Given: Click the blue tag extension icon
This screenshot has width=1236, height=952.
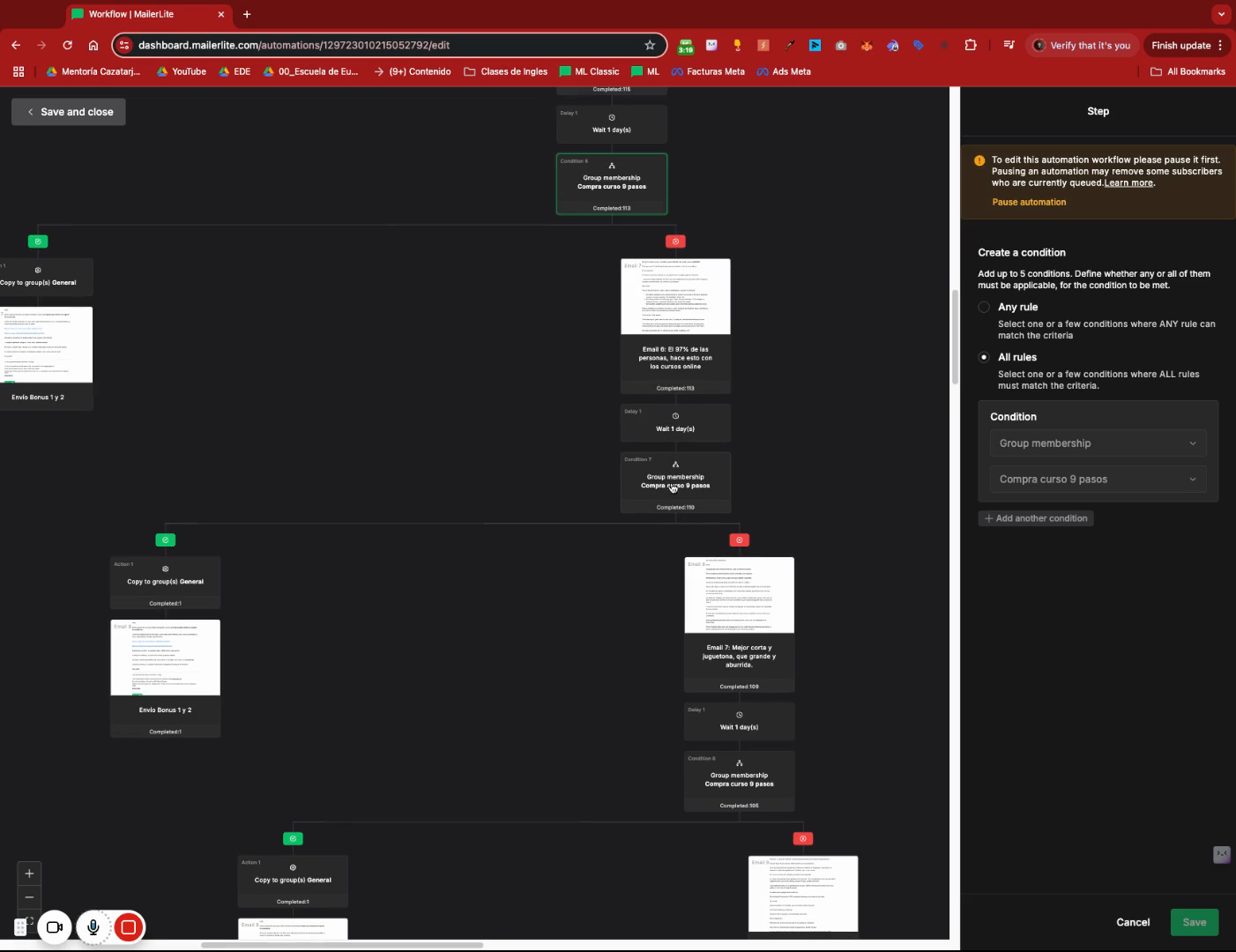Looking at the screenshot, I should click(918, 45).
